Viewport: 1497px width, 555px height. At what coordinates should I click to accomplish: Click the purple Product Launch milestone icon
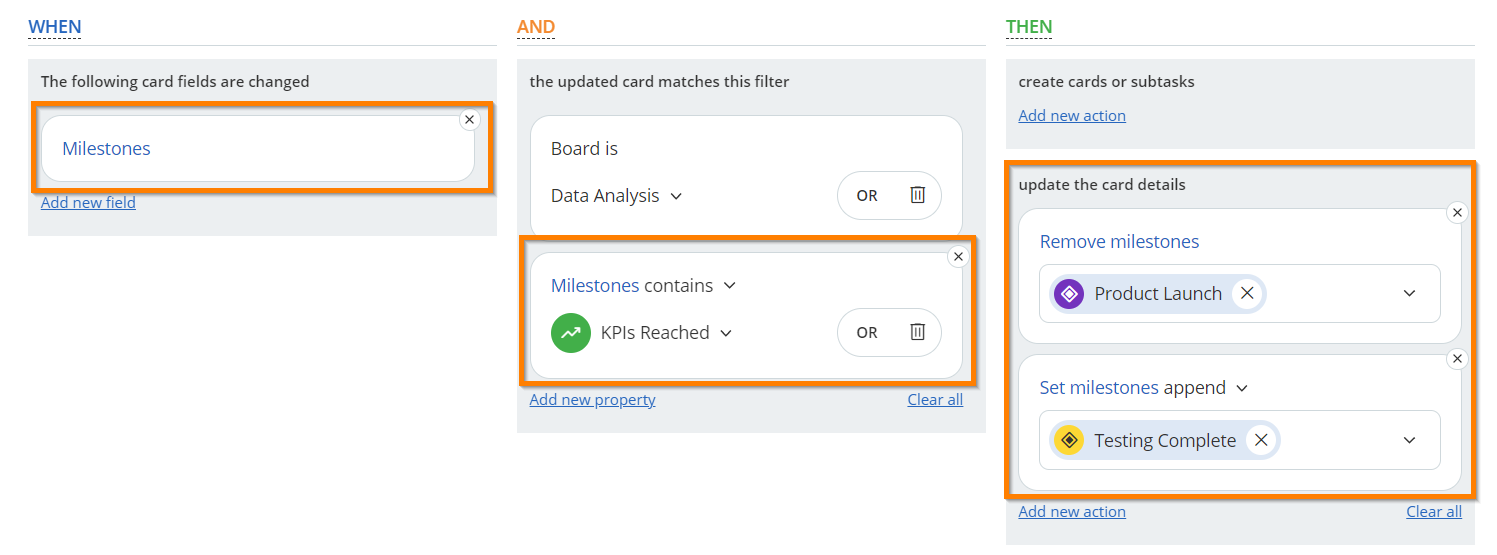[1069, 293]
